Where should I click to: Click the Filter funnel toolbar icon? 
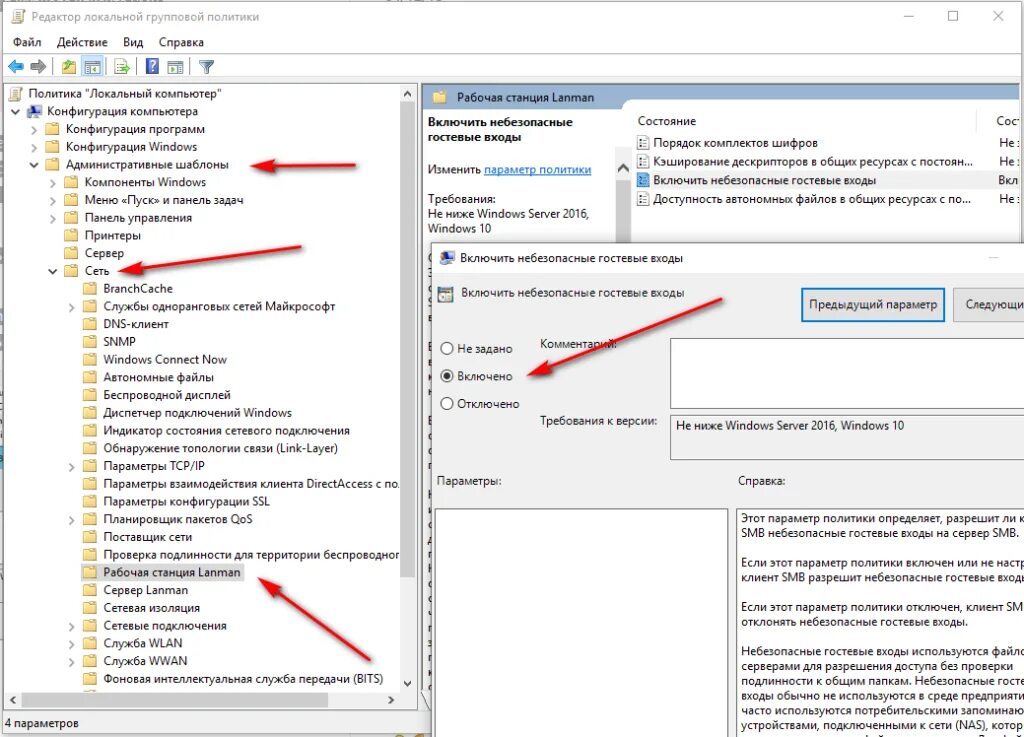point(206,67)
